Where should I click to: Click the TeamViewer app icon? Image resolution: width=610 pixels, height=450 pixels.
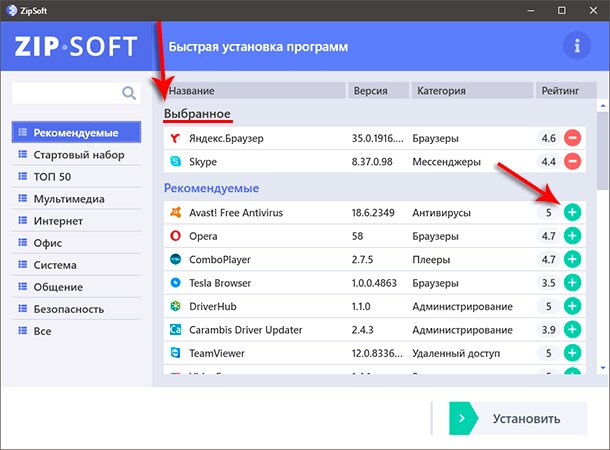(175, 353)
